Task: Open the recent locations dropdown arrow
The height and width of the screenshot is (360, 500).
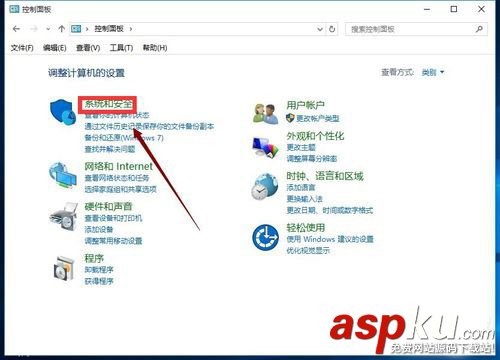Action: pos(48,29)
